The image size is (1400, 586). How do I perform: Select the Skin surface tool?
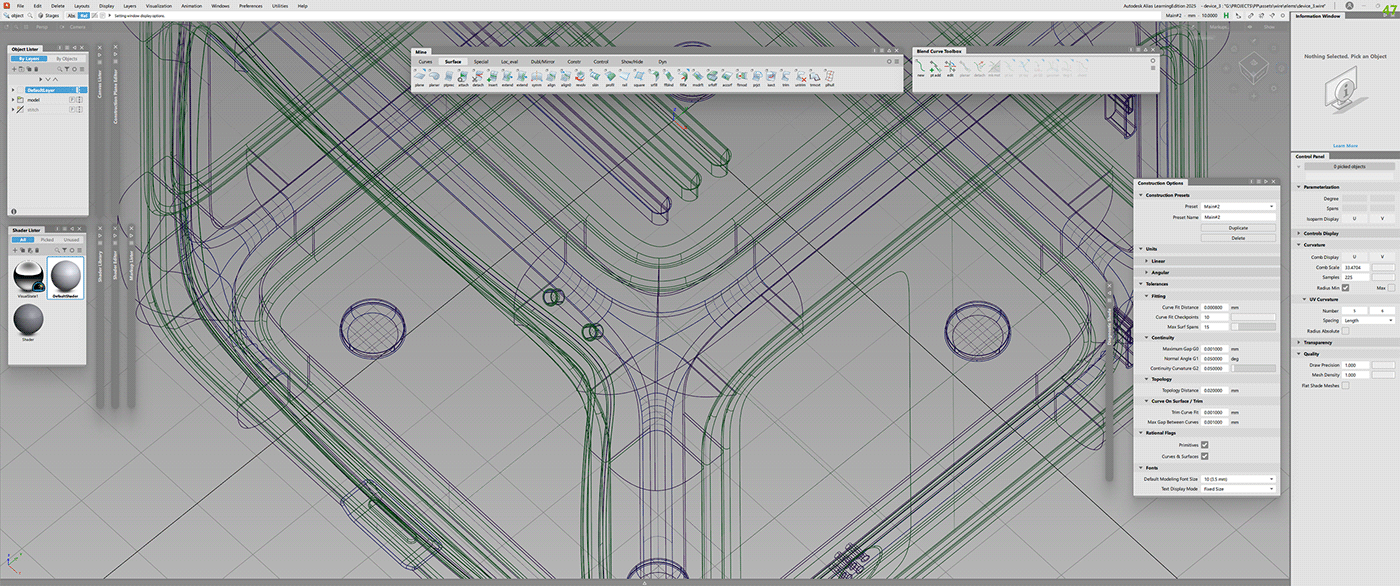(x=594, y=74)
